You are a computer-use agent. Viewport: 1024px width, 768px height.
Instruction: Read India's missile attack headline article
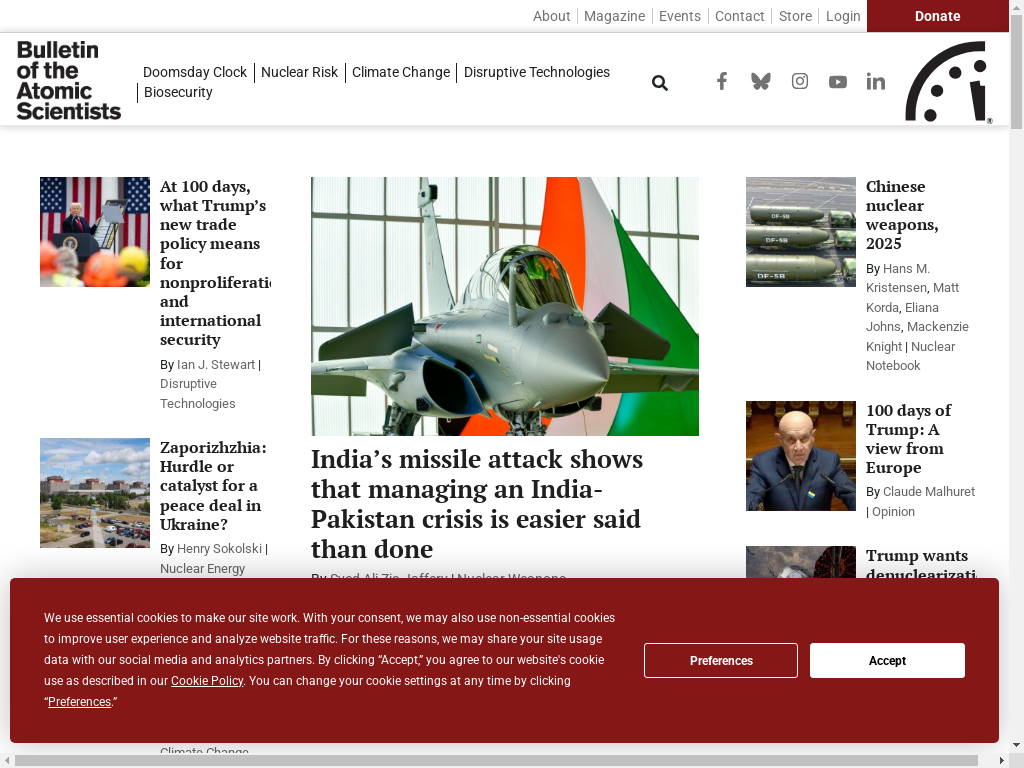click(x=477, y=504)
